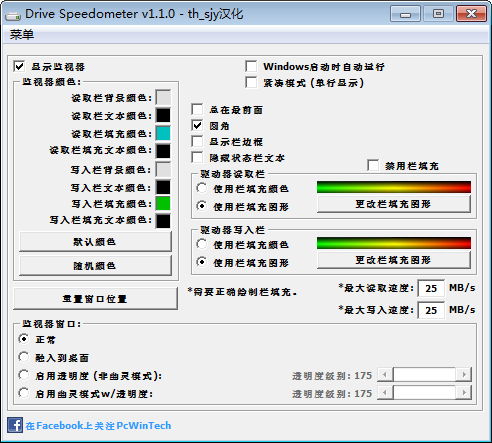Click right arrow of 启用透明度 transparency slider
Viewport: 492px width, 443px height.
click(x=464, y=375)
